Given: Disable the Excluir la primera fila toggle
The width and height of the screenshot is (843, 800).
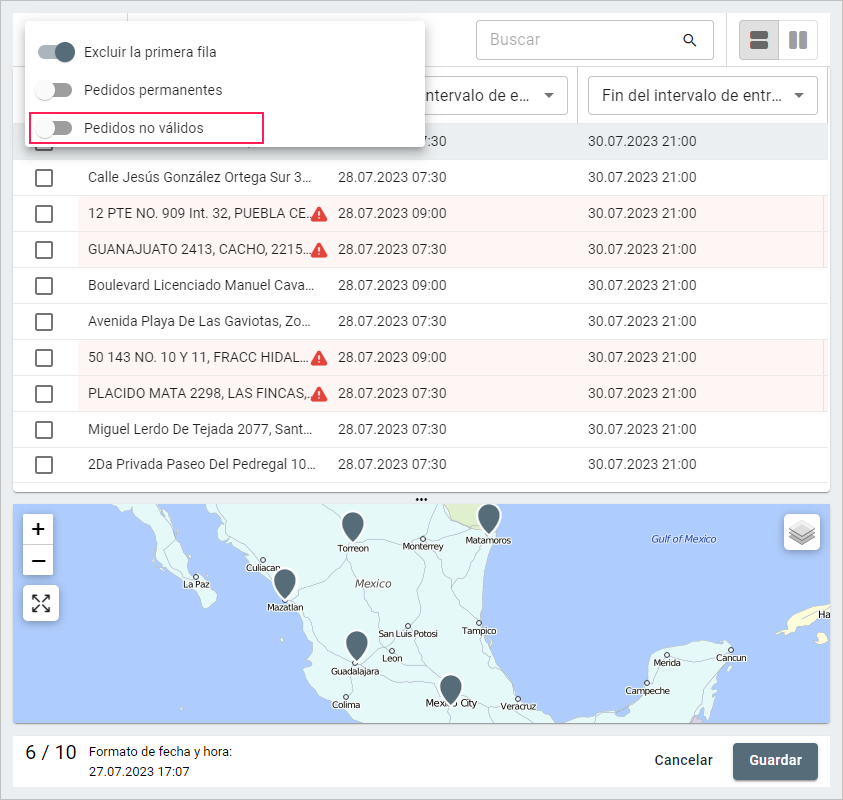Looking at the screenshot, I should pos(56,52).
